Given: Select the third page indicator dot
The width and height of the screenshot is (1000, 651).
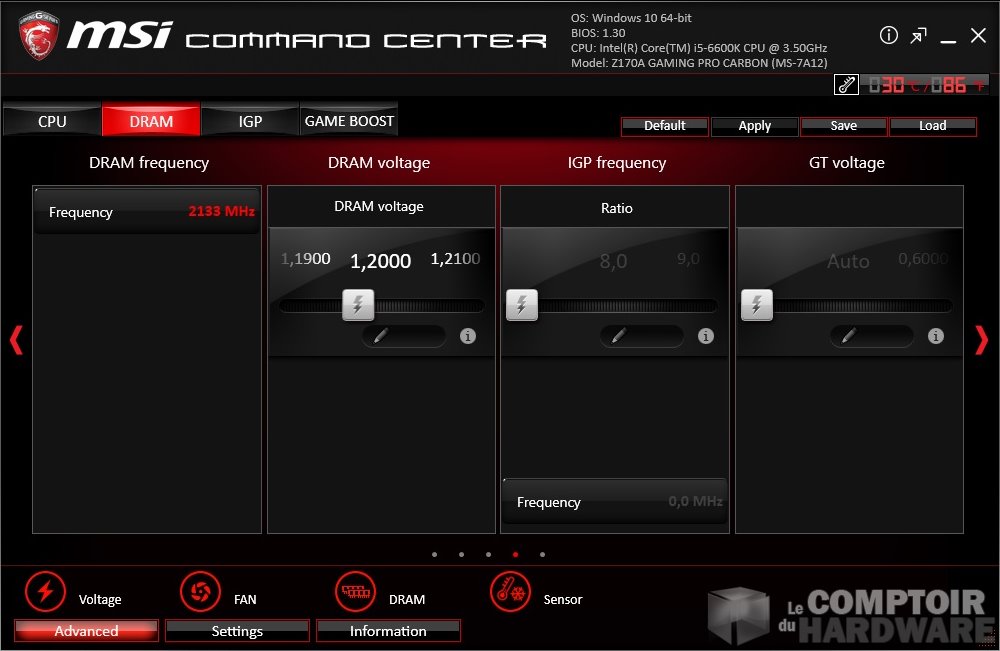Looking at the screenshot, I should (488, 555).
